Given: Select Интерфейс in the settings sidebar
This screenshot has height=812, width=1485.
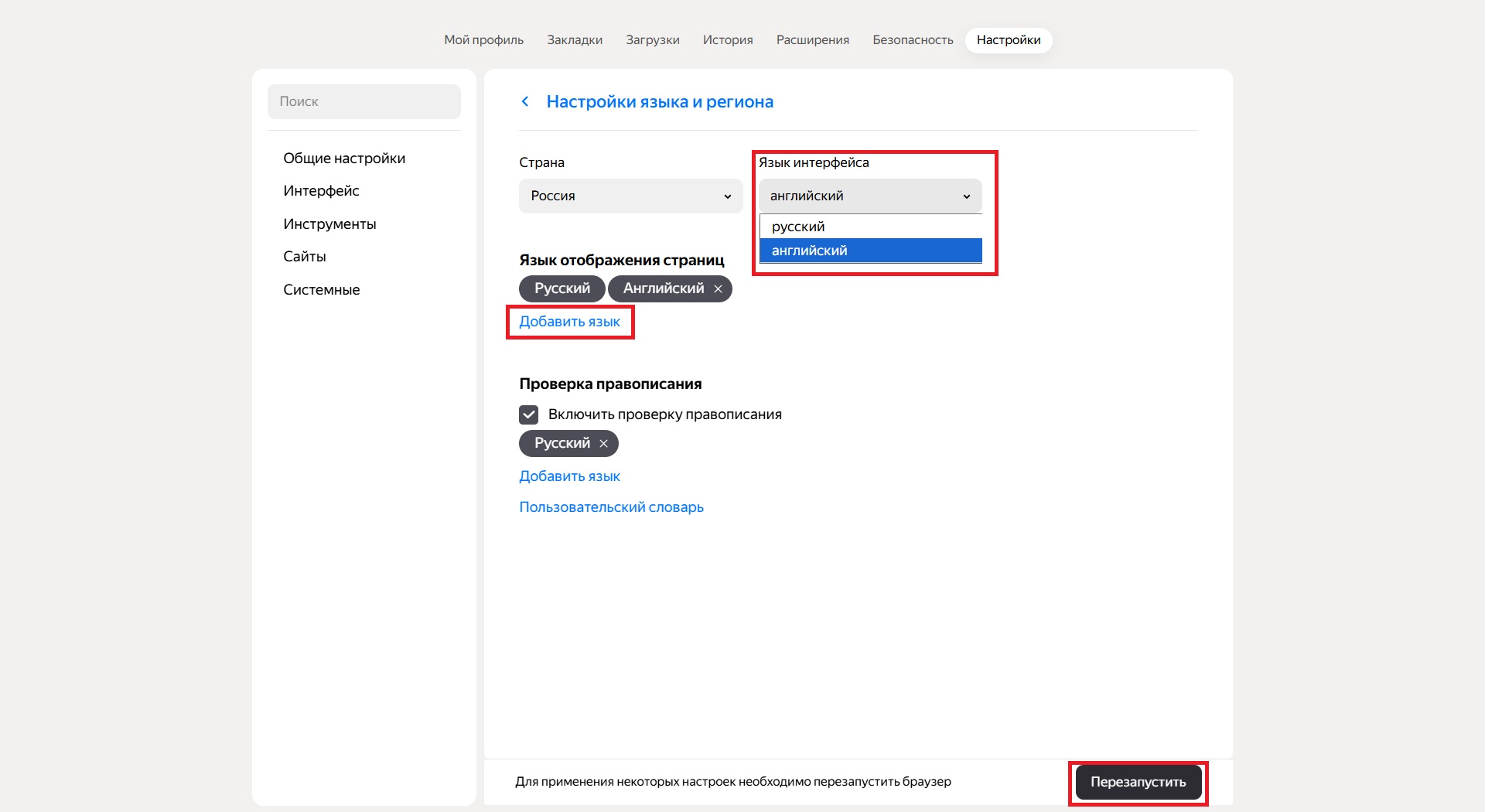Looking at the screenshot, I should pos(321,191).
